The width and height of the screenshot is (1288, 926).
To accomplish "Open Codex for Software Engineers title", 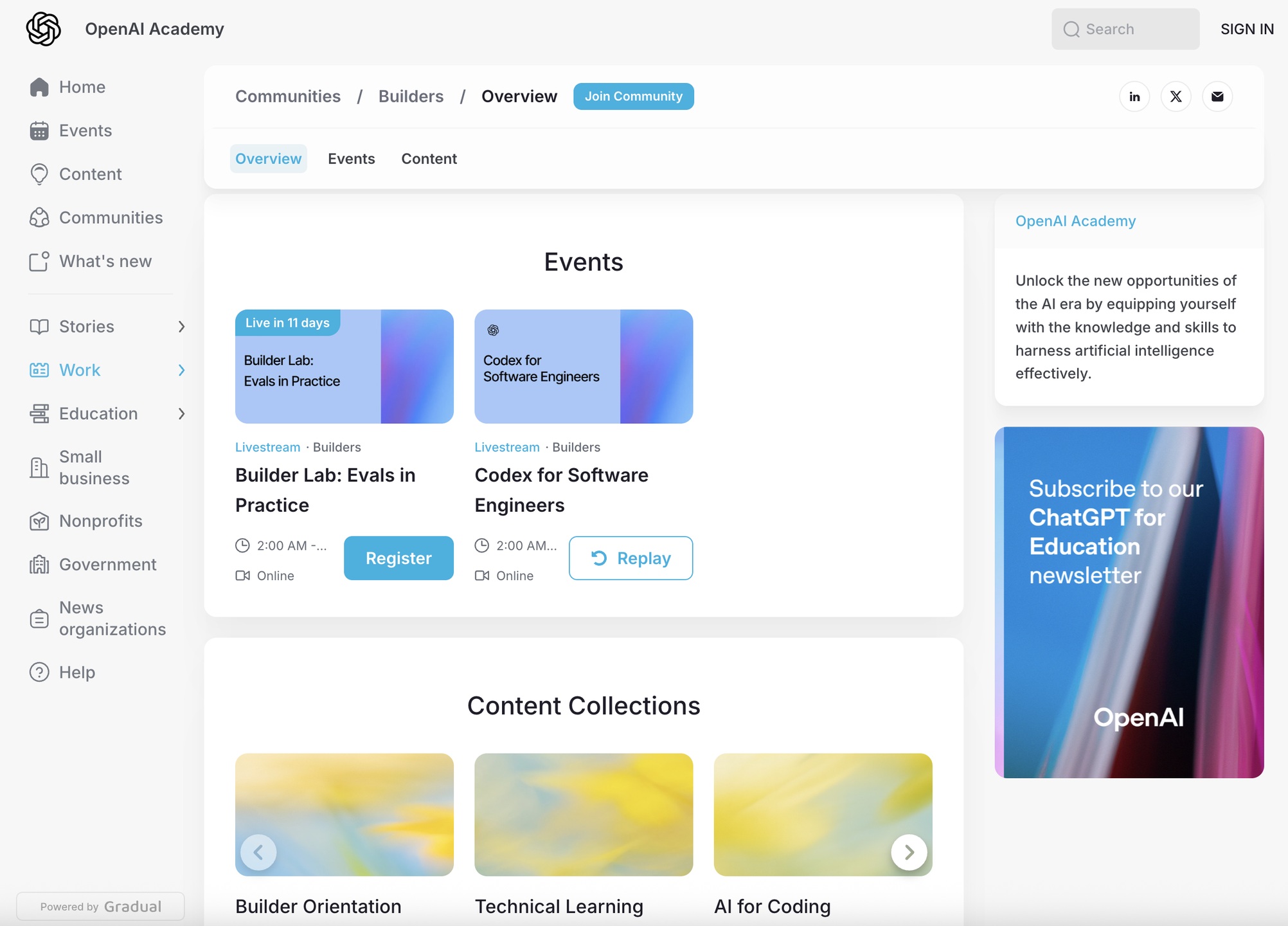I will 561,490.
